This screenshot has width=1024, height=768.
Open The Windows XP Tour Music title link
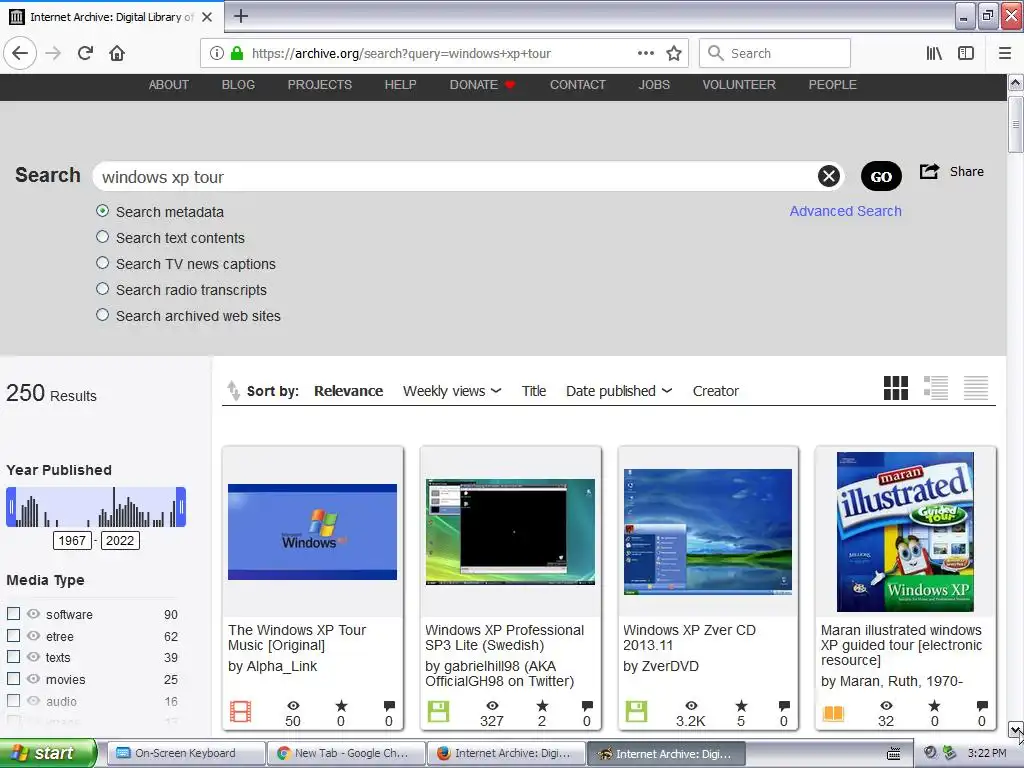click(297, 637)
